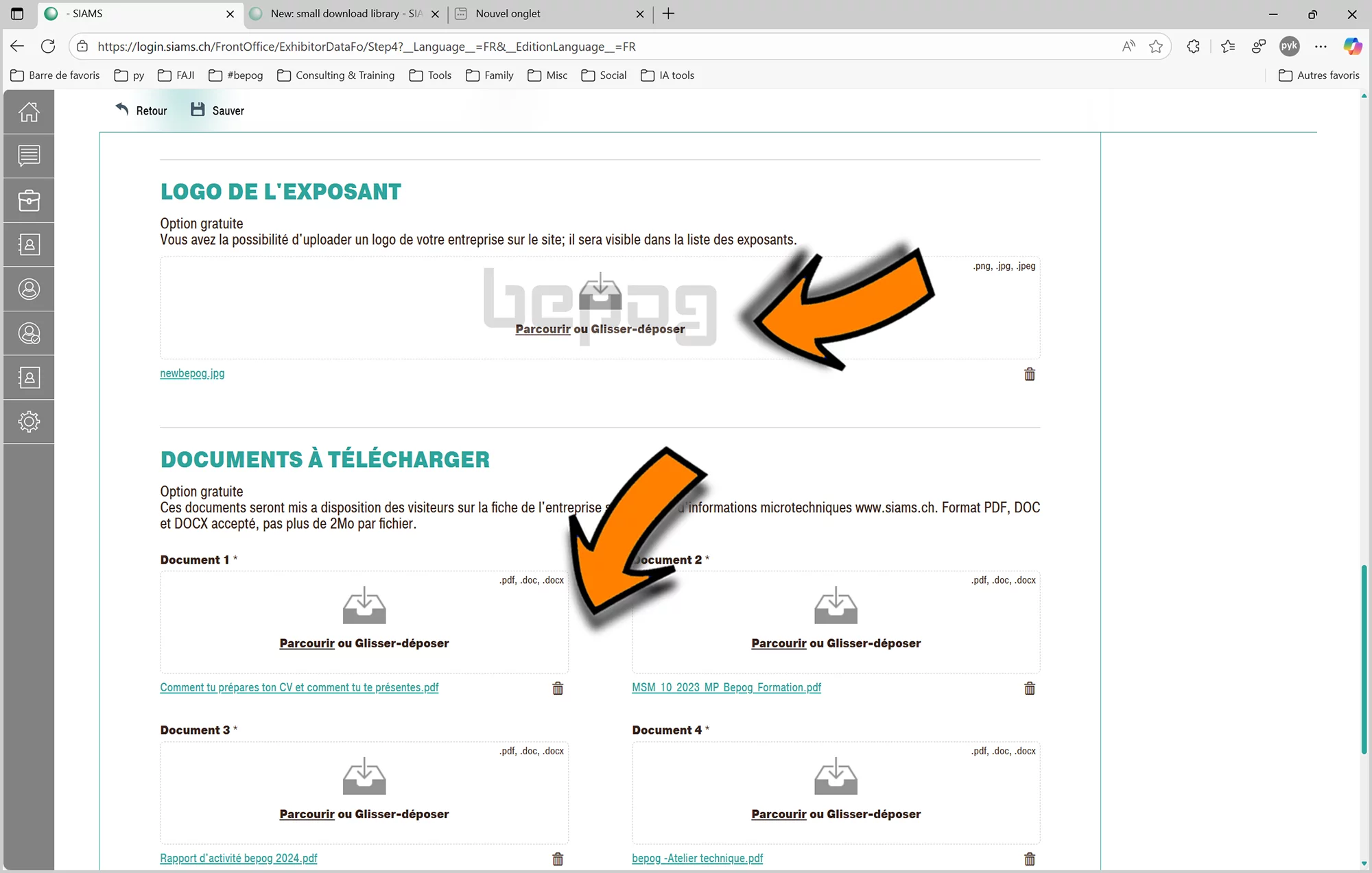Open the IA tools favorites folder
Viewport: 1372px width, 873px height.
[667, 75]
